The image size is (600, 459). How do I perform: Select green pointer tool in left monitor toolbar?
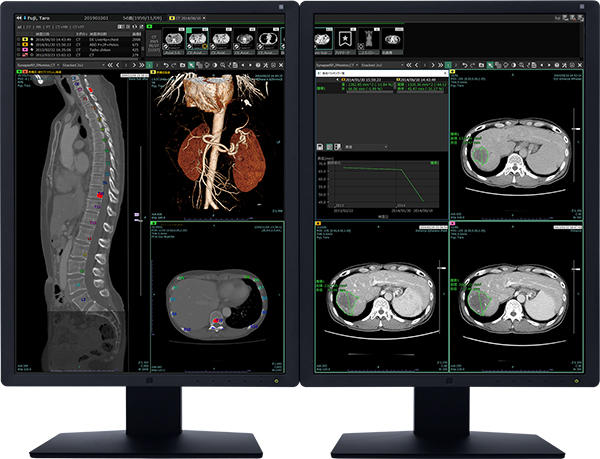click(x=191, y=65)
